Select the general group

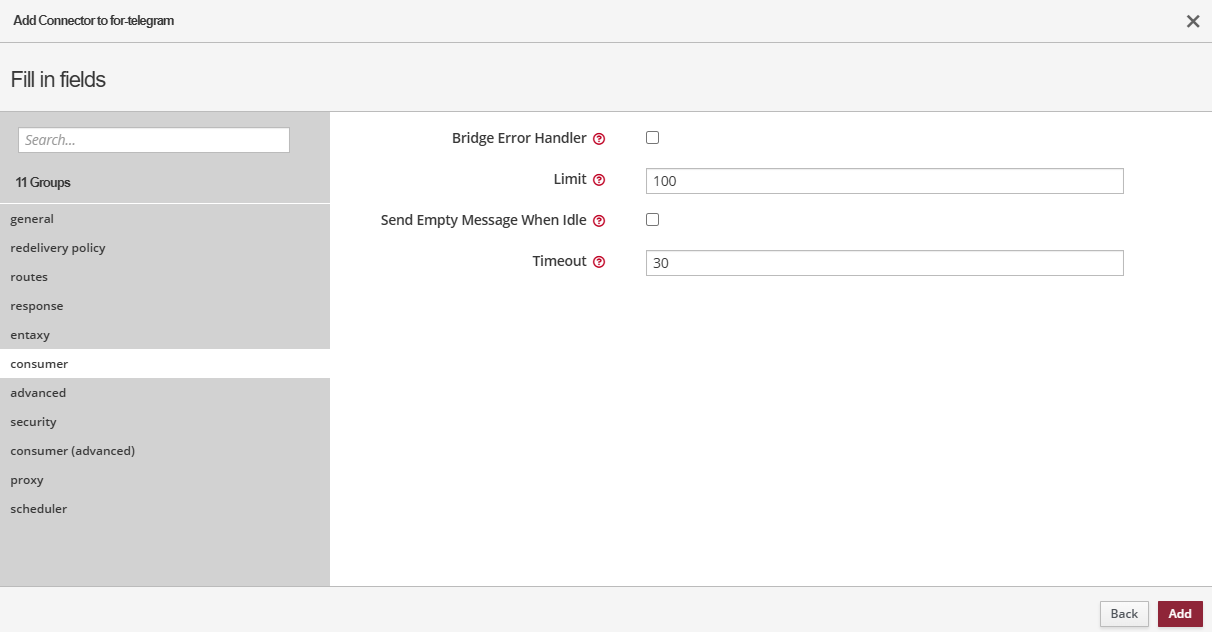[32, 219]
